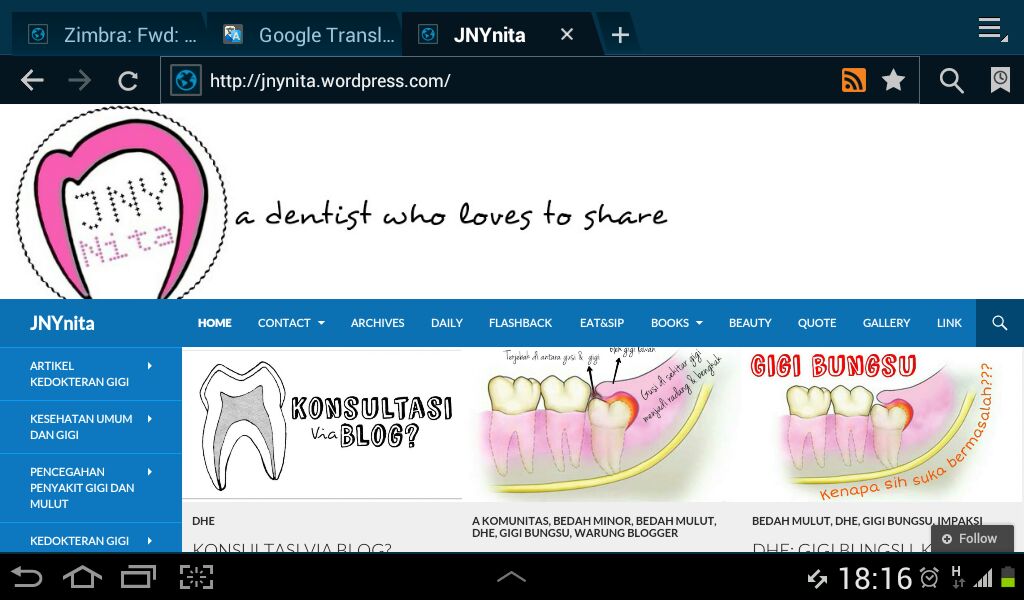Open the ARCHIVES menu item
The width and height of the screenshot is (1024, 600).
click(377, 323)
